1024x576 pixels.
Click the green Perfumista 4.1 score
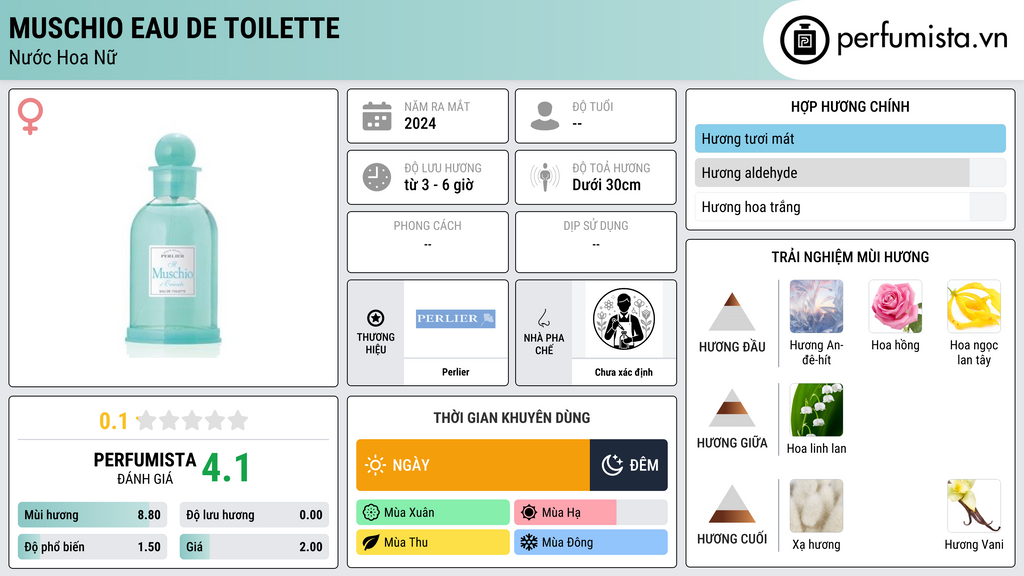(226, 468)
